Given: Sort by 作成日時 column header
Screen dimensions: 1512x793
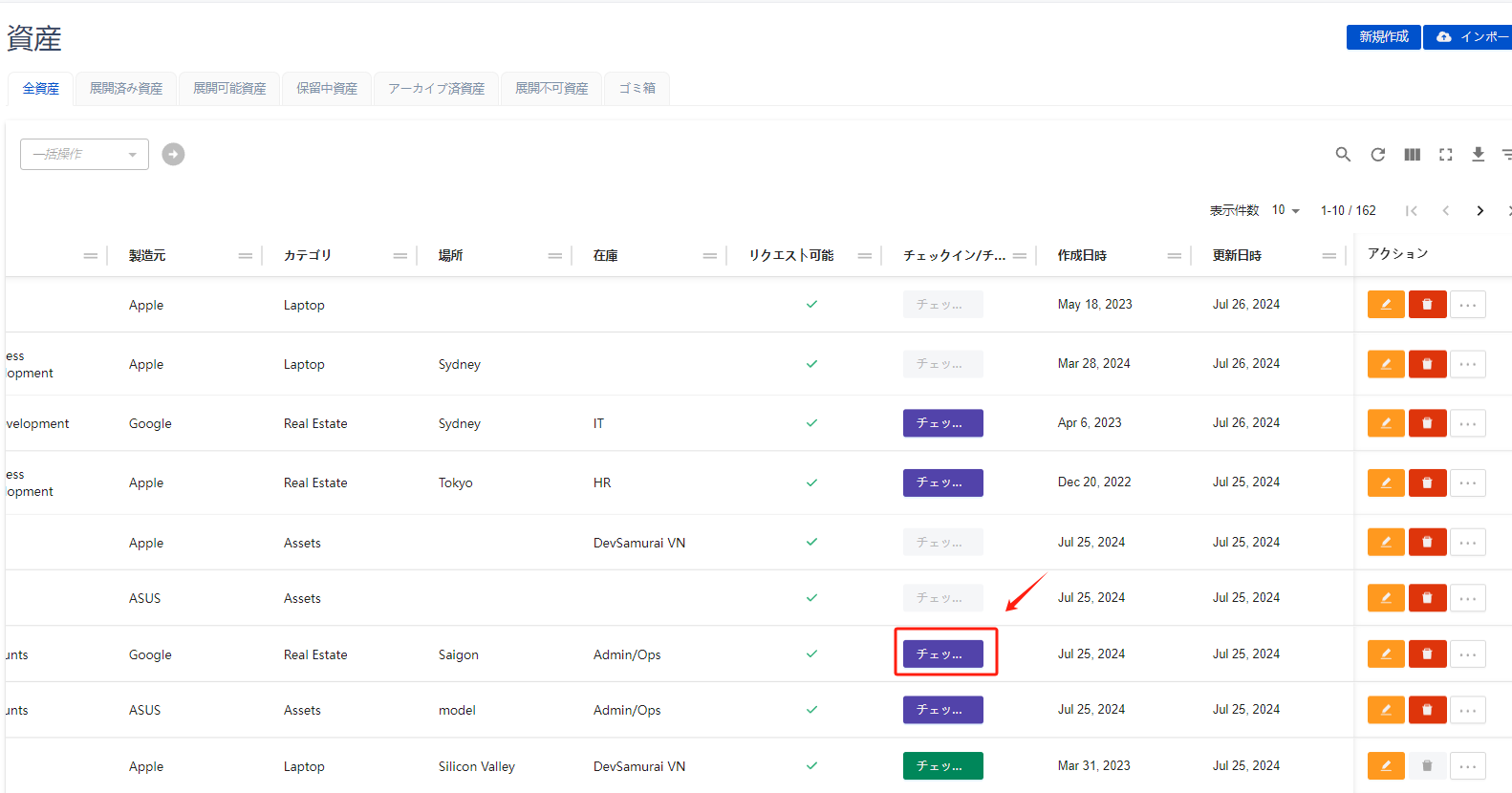Looking at the screenshot, I should pos(1082,256).
